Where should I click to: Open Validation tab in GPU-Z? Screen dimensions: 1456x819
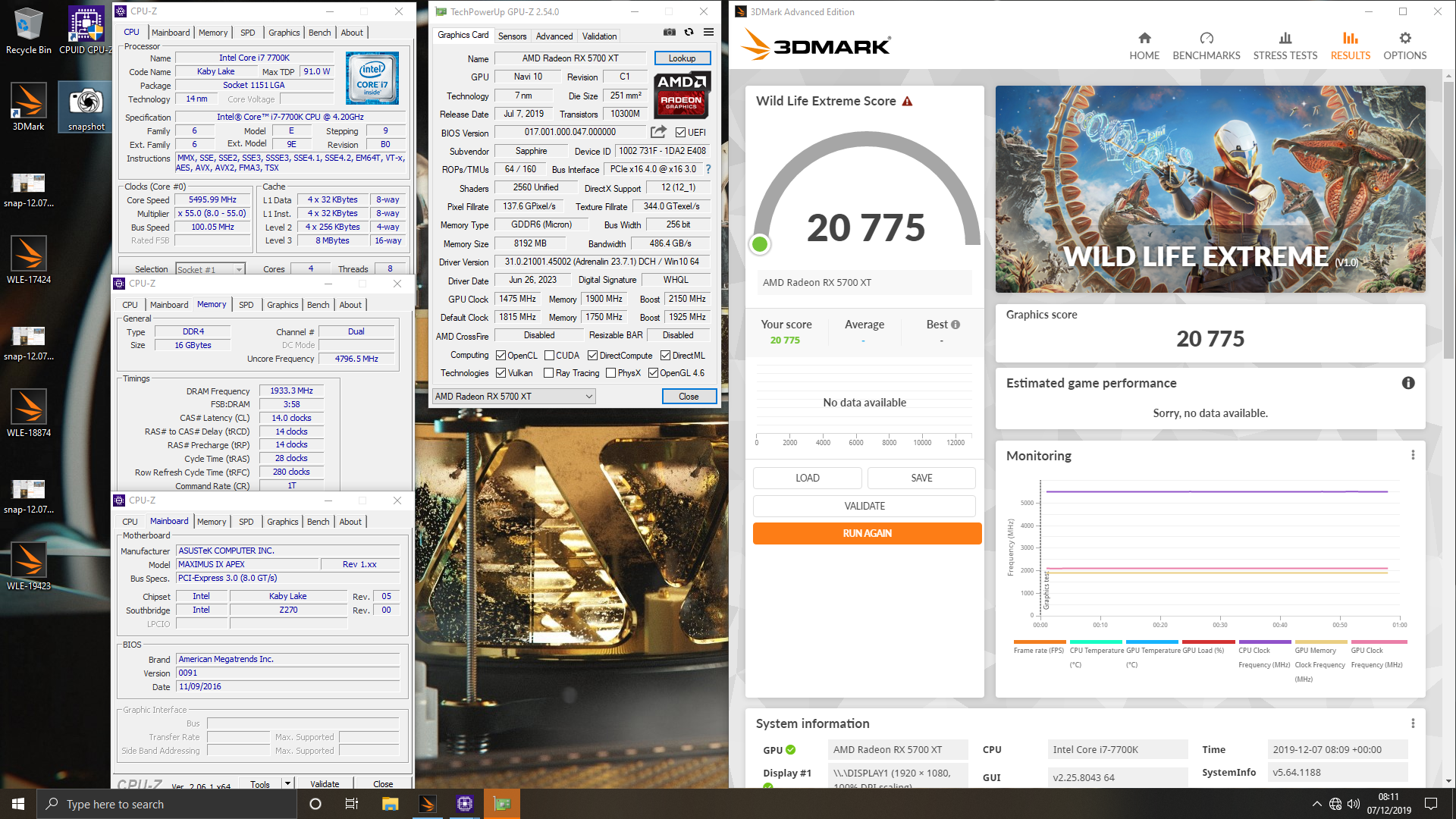coord(599,36)
